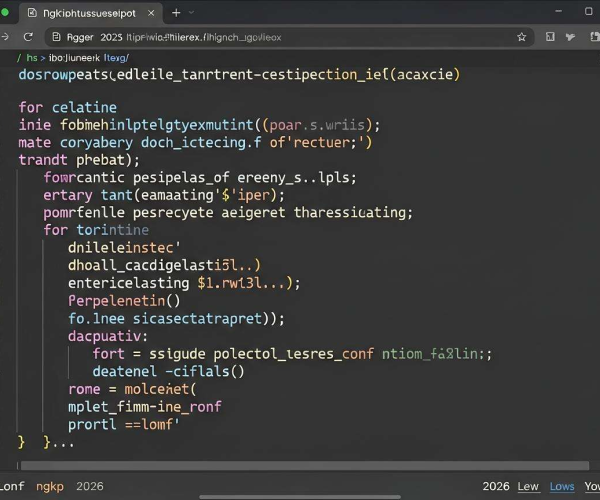Minimize the browser window
The image size is (600, 500).
(559, 11)
